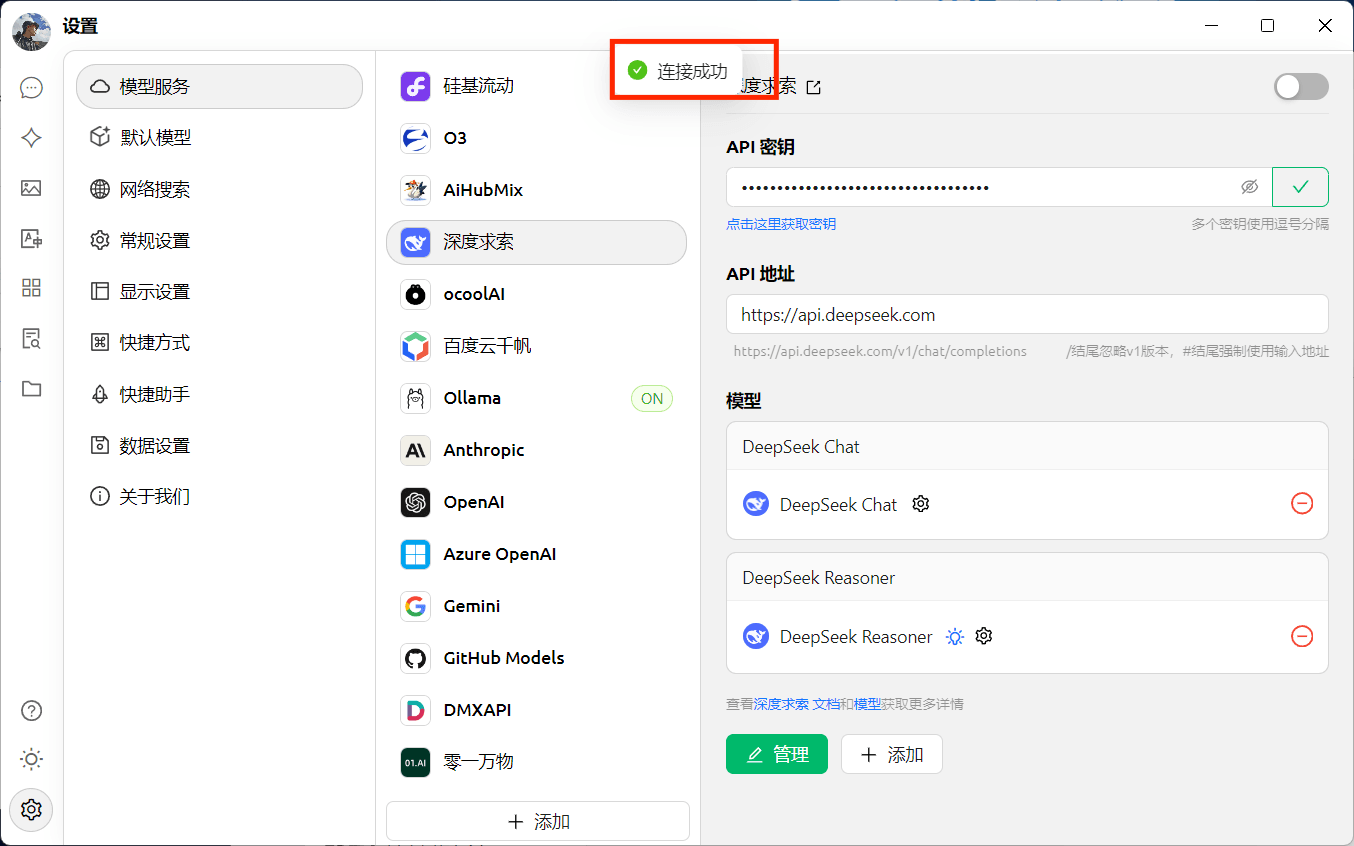Image resolution: width=1354 pixels, height=846 pixels.
Task: Click the SiliconFlow provider logo
Action: (x=415, y=86)
